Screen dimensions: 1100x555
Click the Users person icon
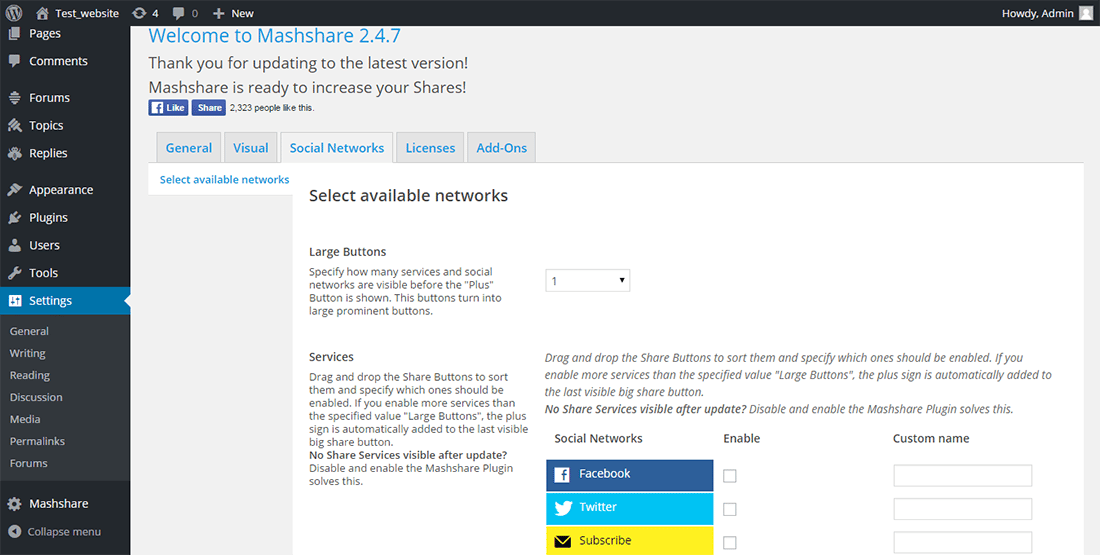coord(14,245)
